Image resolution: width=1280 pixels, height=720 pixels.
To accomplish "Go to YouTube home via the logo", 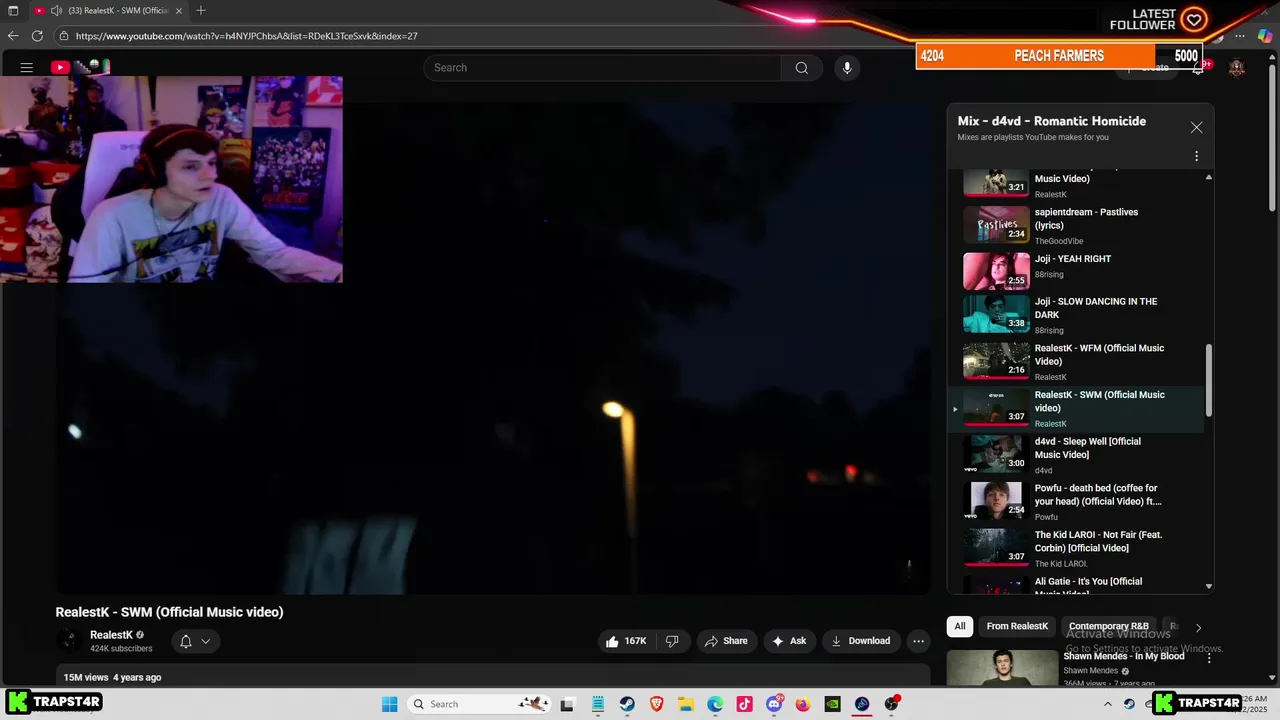I will coord(80,67).
